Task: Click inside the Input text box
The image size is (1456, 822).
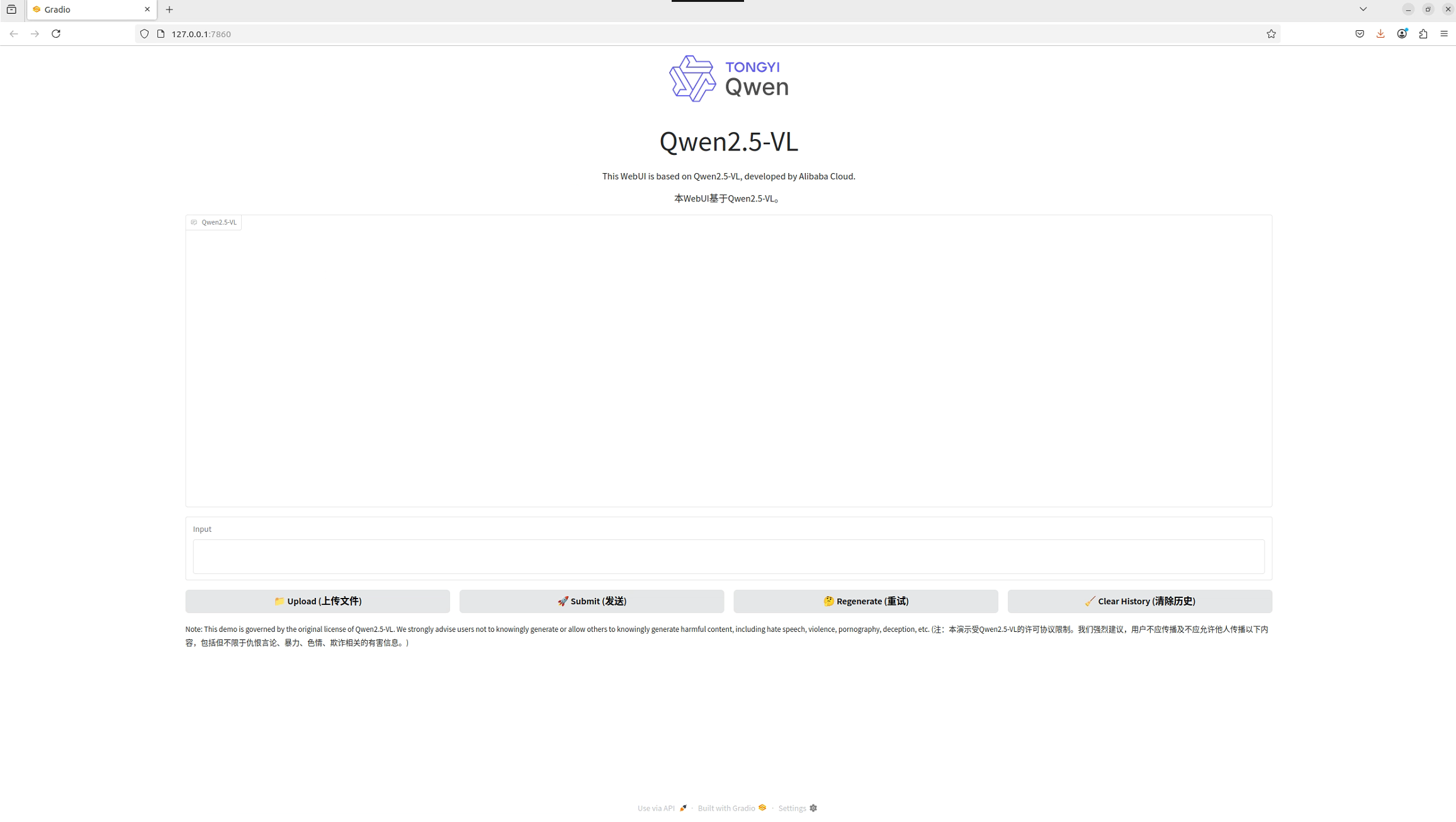Action: (728, 556)
